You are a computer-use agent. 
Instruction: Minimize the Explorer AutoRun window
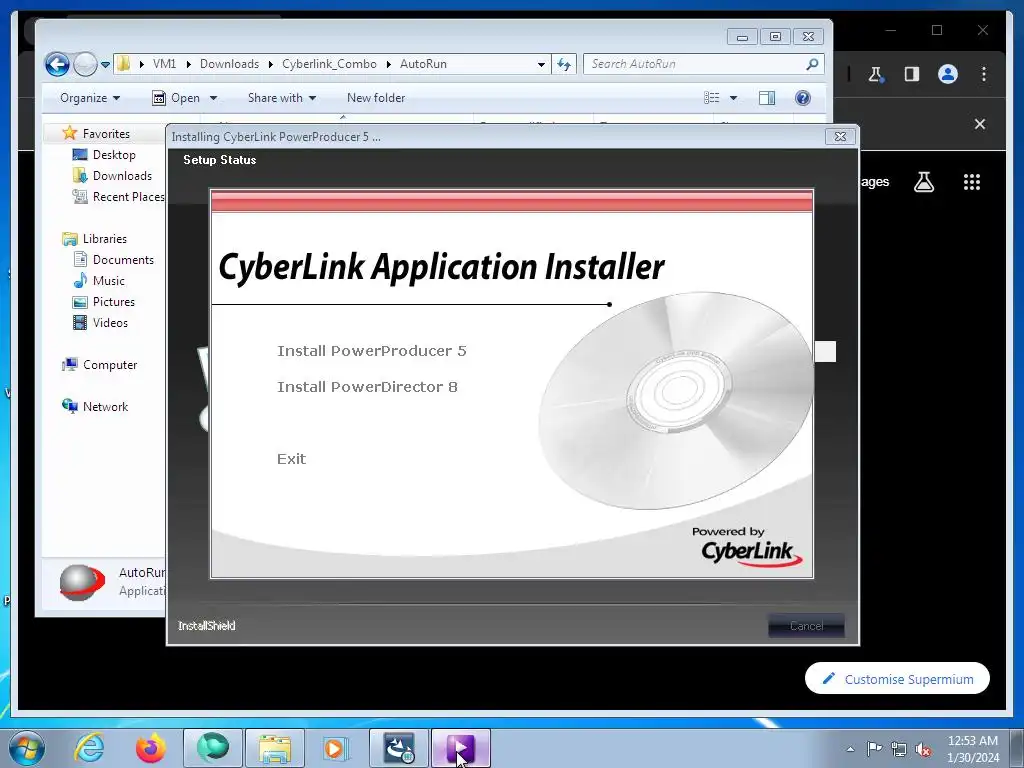point(743,37)
